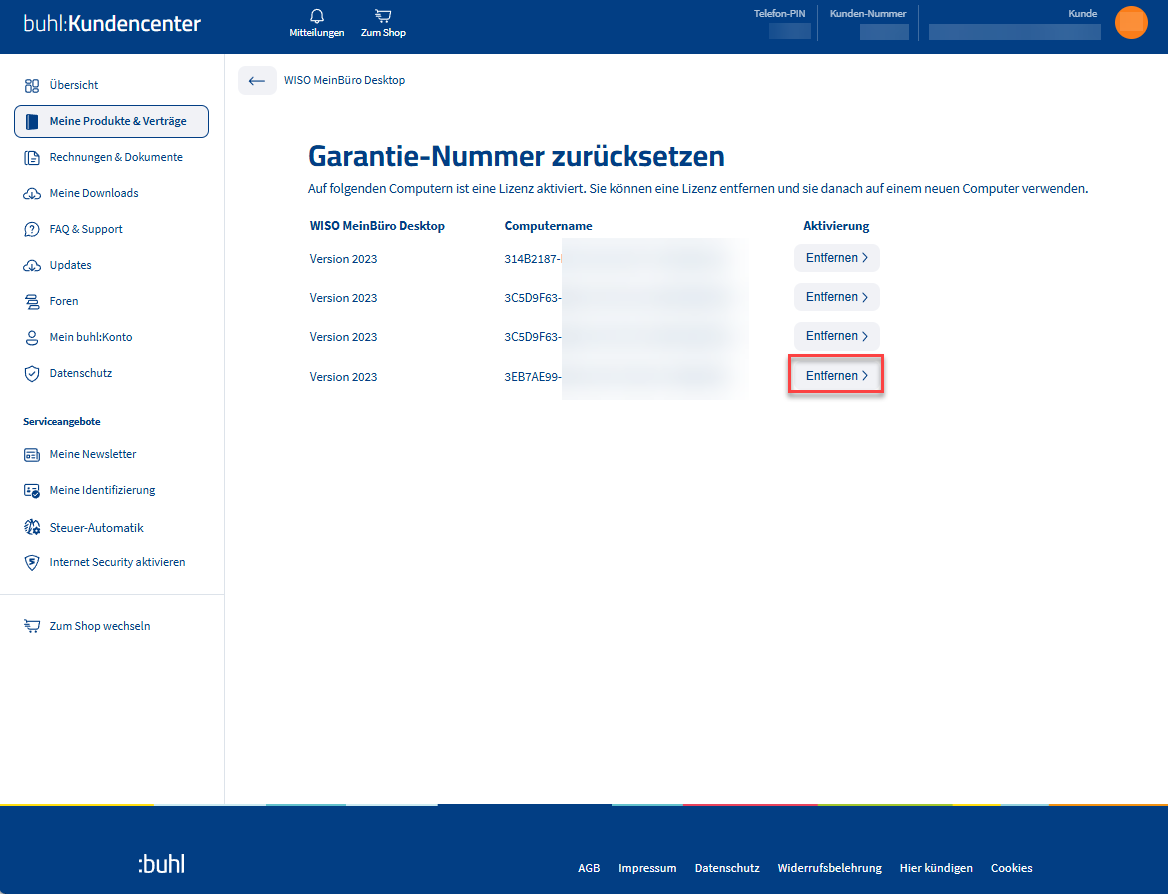Go back using the left arrow button

[257, 80]
